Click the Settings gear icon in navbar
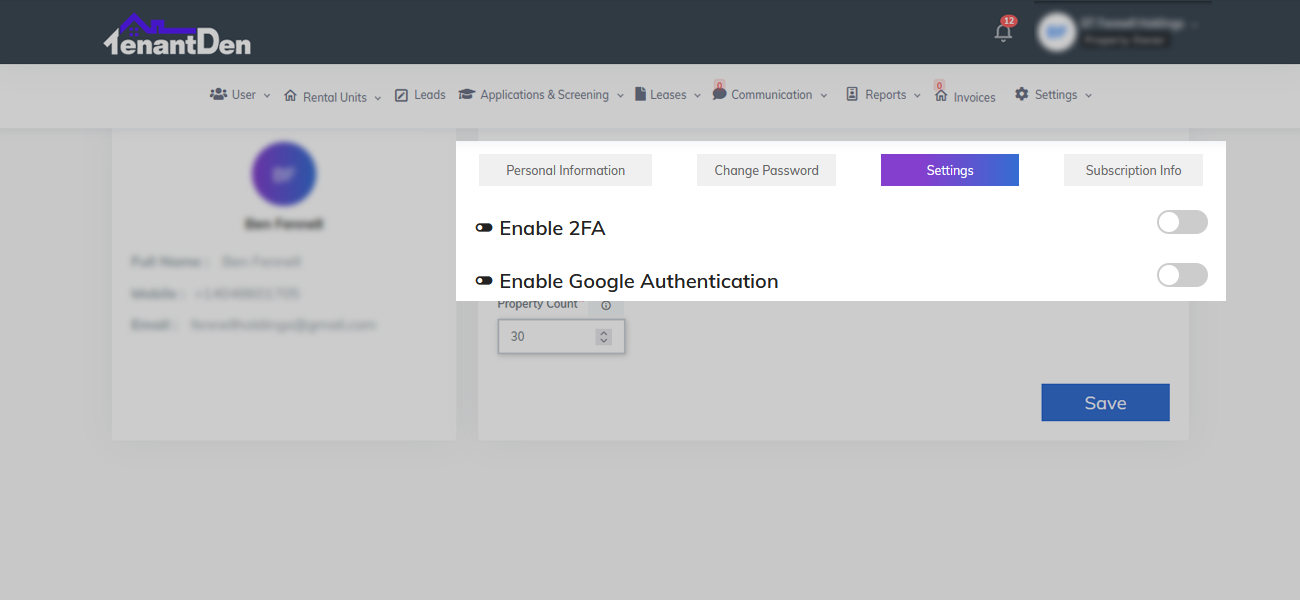The width and height of the screenshot is (1300, 600). 1021,94
